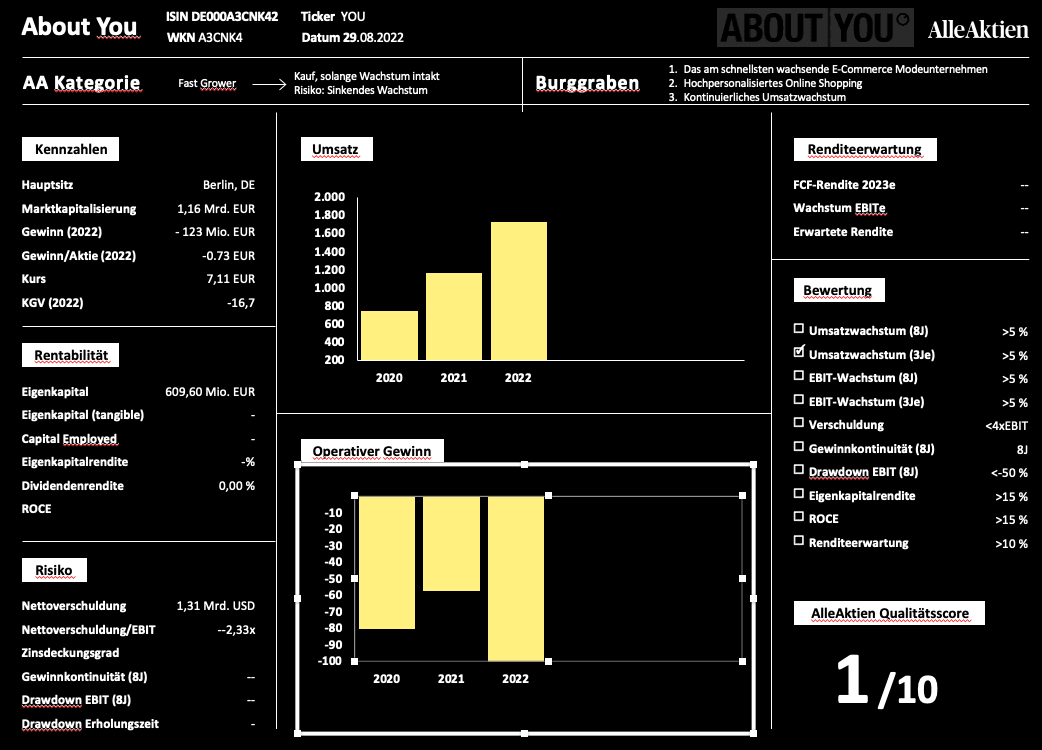This screenshot has height=750, width=1042.
Task: Click the Operativer Gewinn chart title box
Action: 372,451
